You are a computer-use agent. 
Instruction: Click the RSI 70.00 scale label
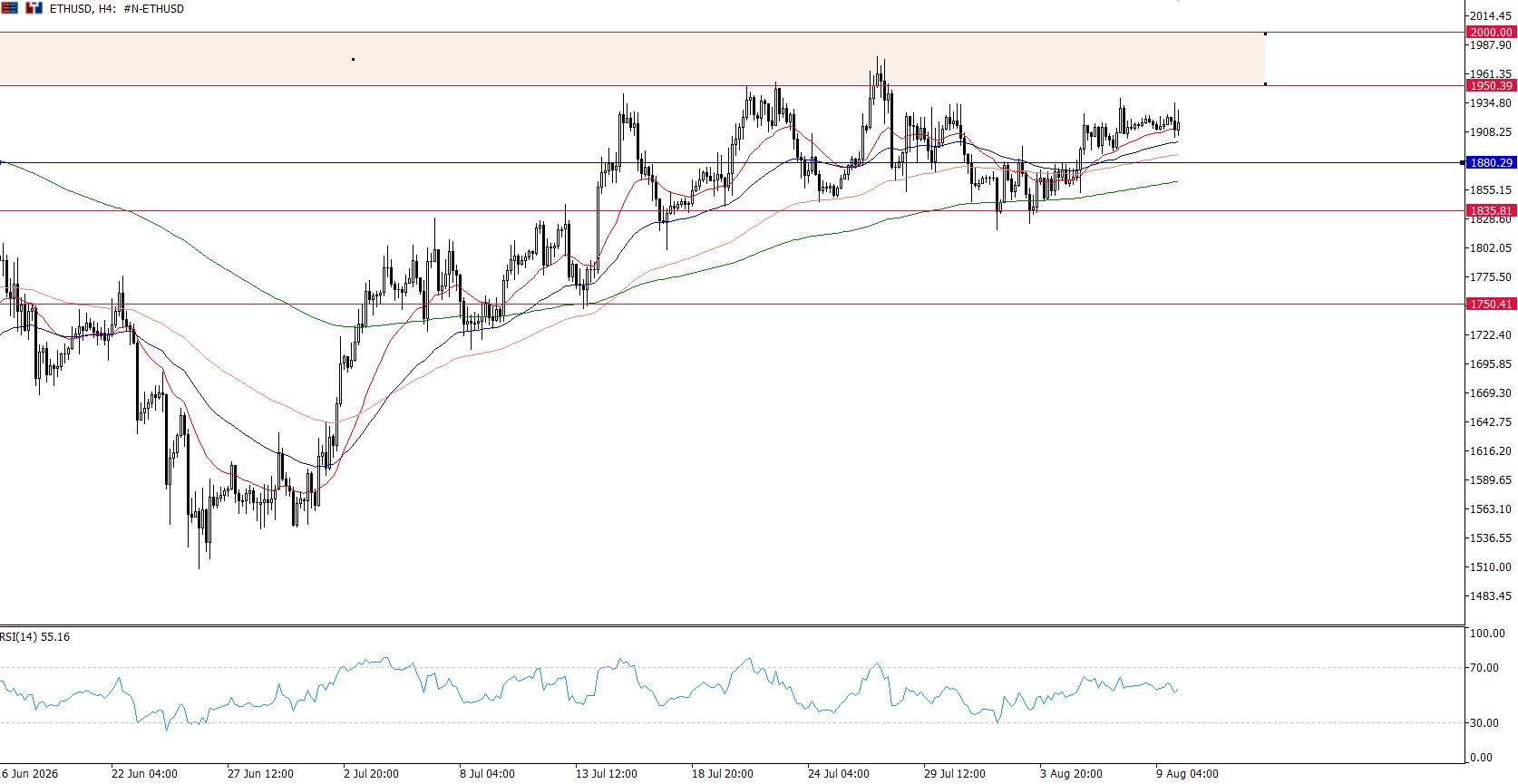(1485, 668)
